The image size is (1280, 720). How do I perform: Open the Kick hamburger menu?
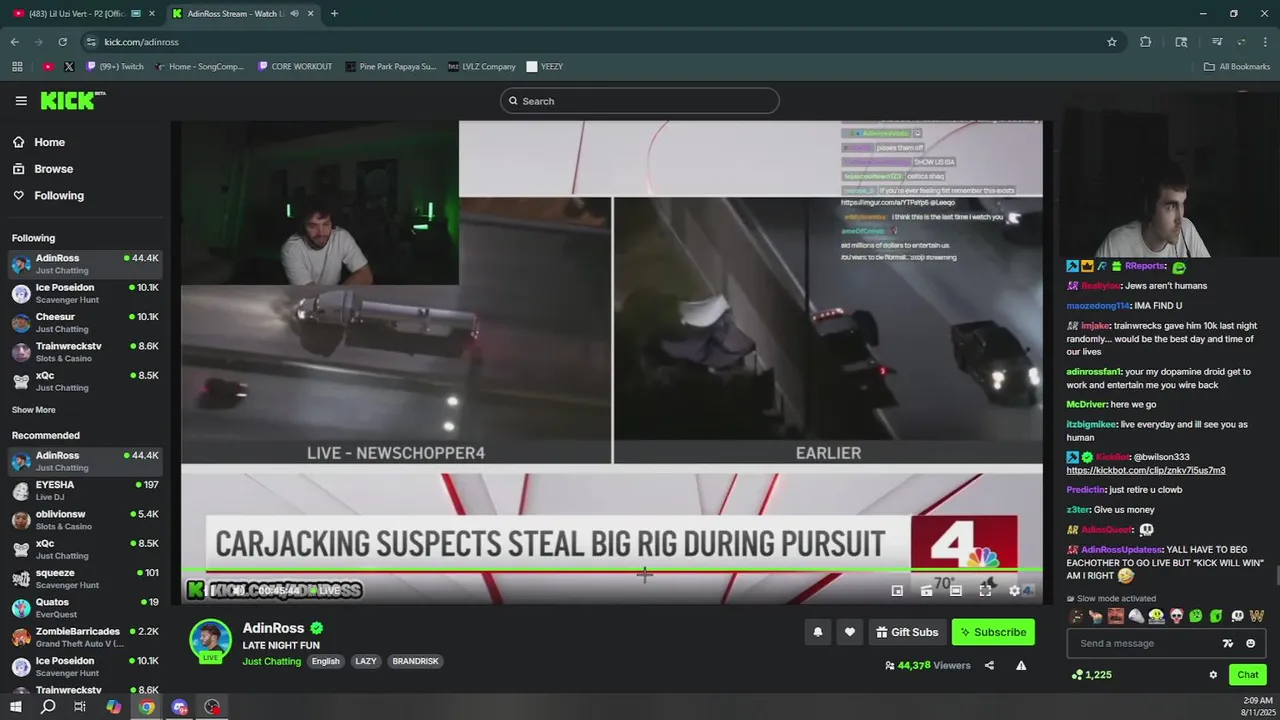(x=21, y=101)
